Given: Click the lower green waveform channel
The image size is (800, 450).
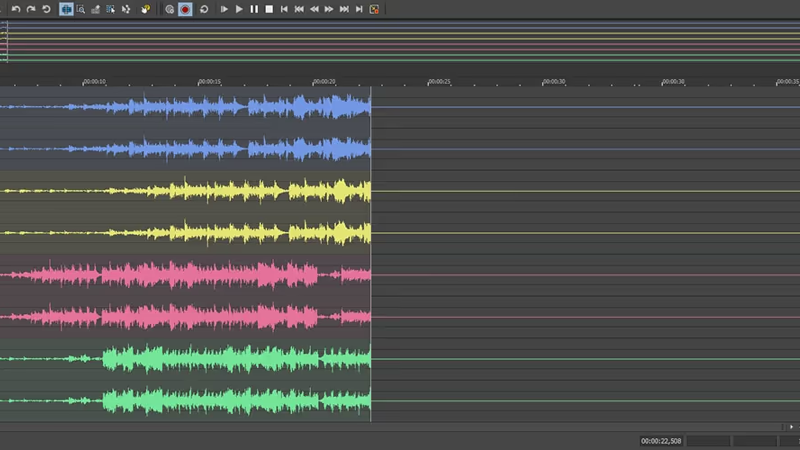Looking at the screenshot, I should click(x=185, y=401).
